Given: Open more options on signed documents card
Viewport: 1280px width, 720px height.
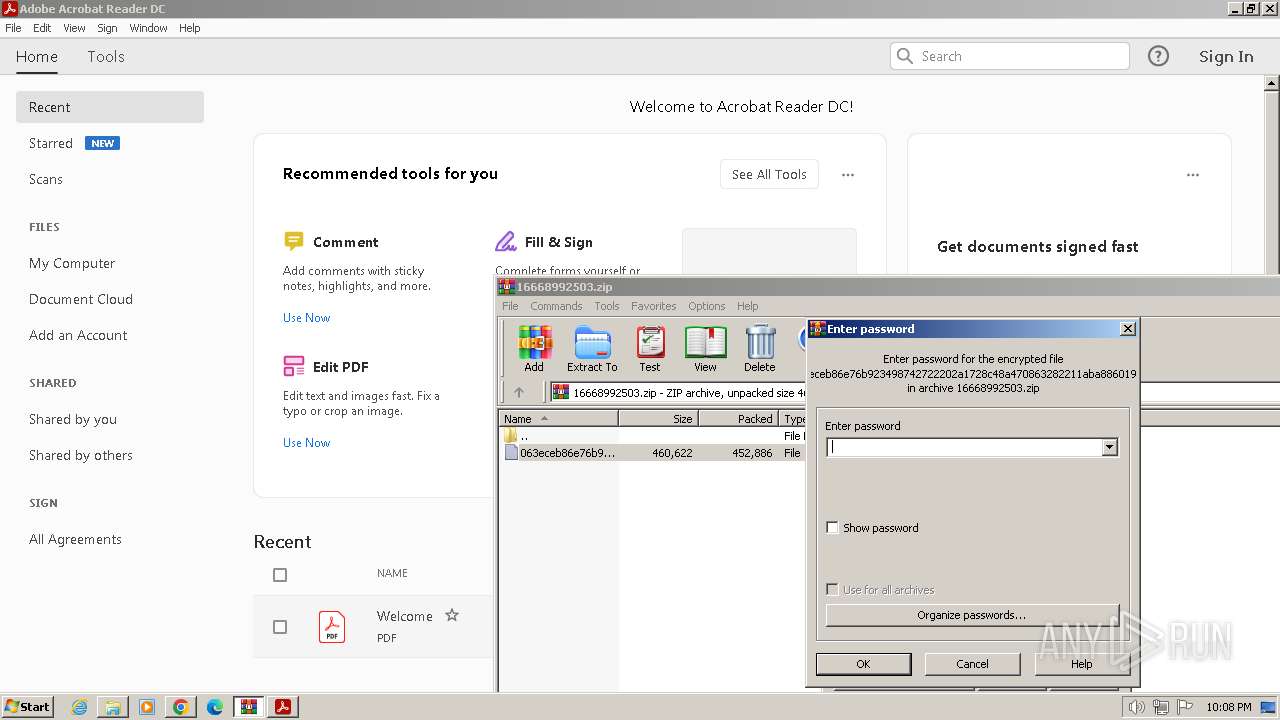Looking at the screenshot, I should tap(1193, 175).
